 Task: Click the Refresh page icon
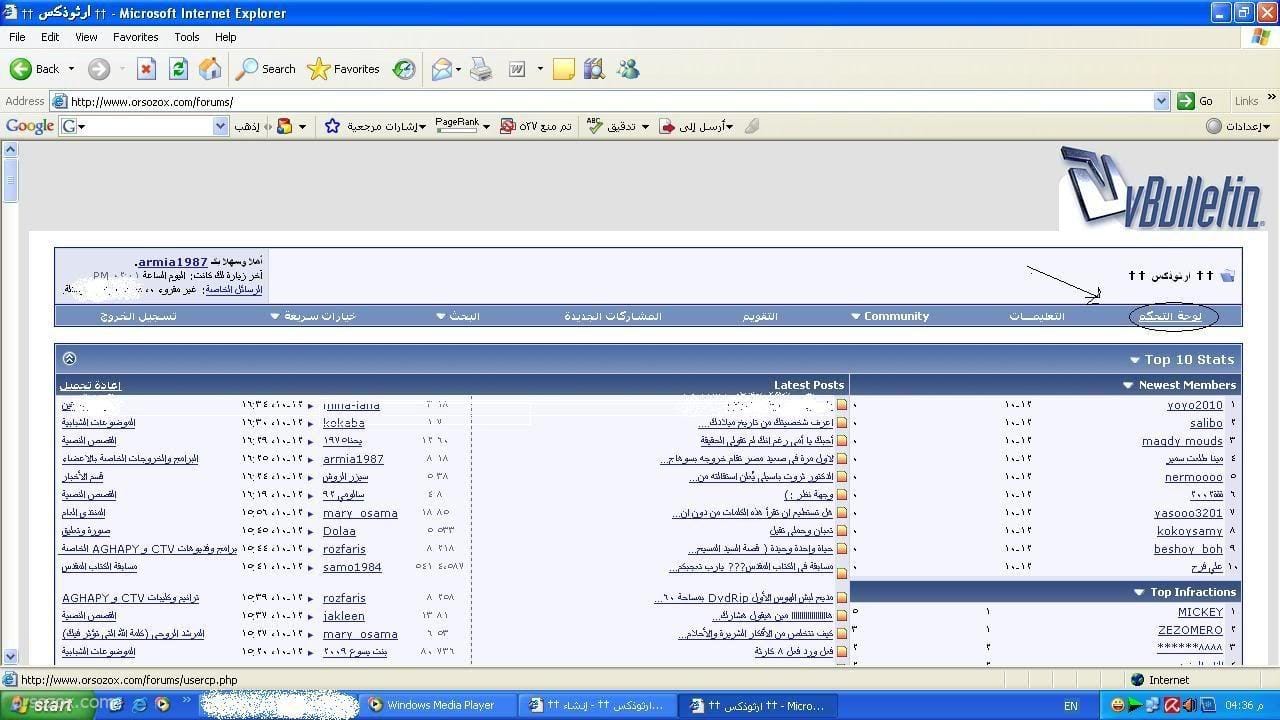click(178, 69)
